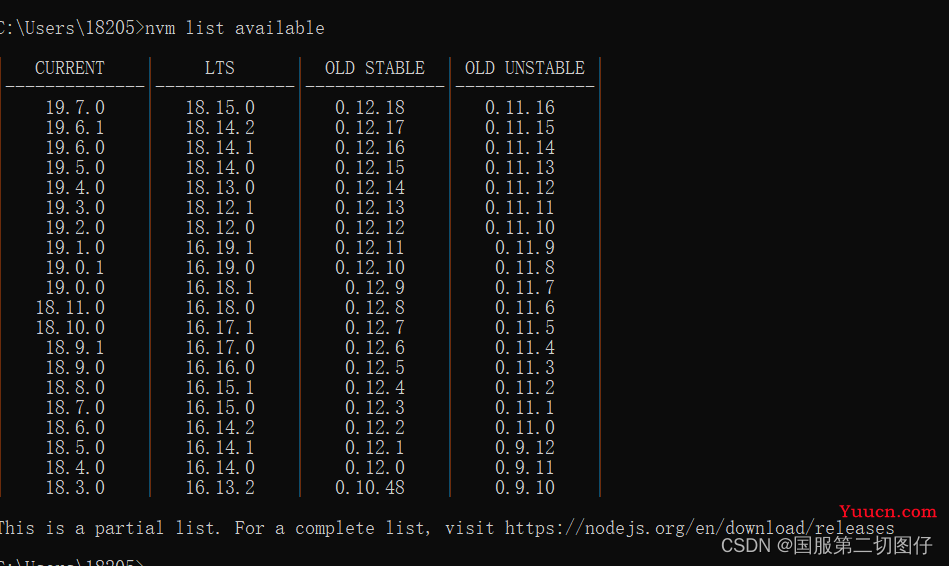This screenshot has width=949, height=566.
Task: Pick version 19.4.0
Action: click(75, 188)
